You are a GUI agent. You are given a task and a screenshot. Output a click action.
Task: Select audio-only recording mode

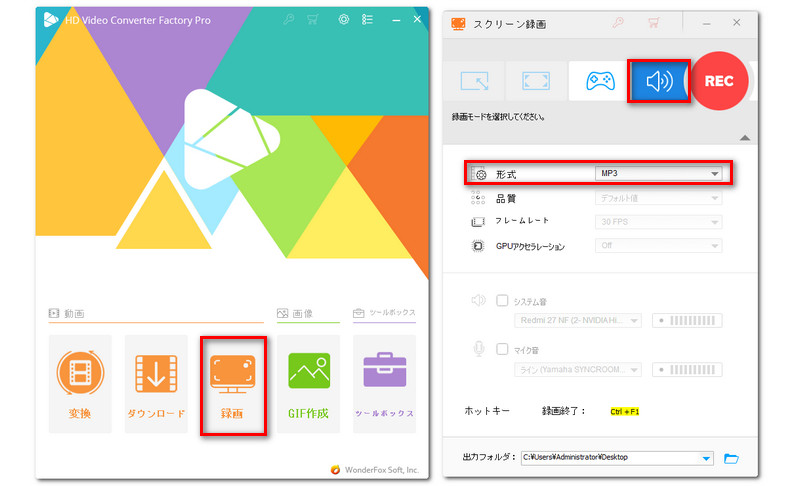[x=659, y=81]
